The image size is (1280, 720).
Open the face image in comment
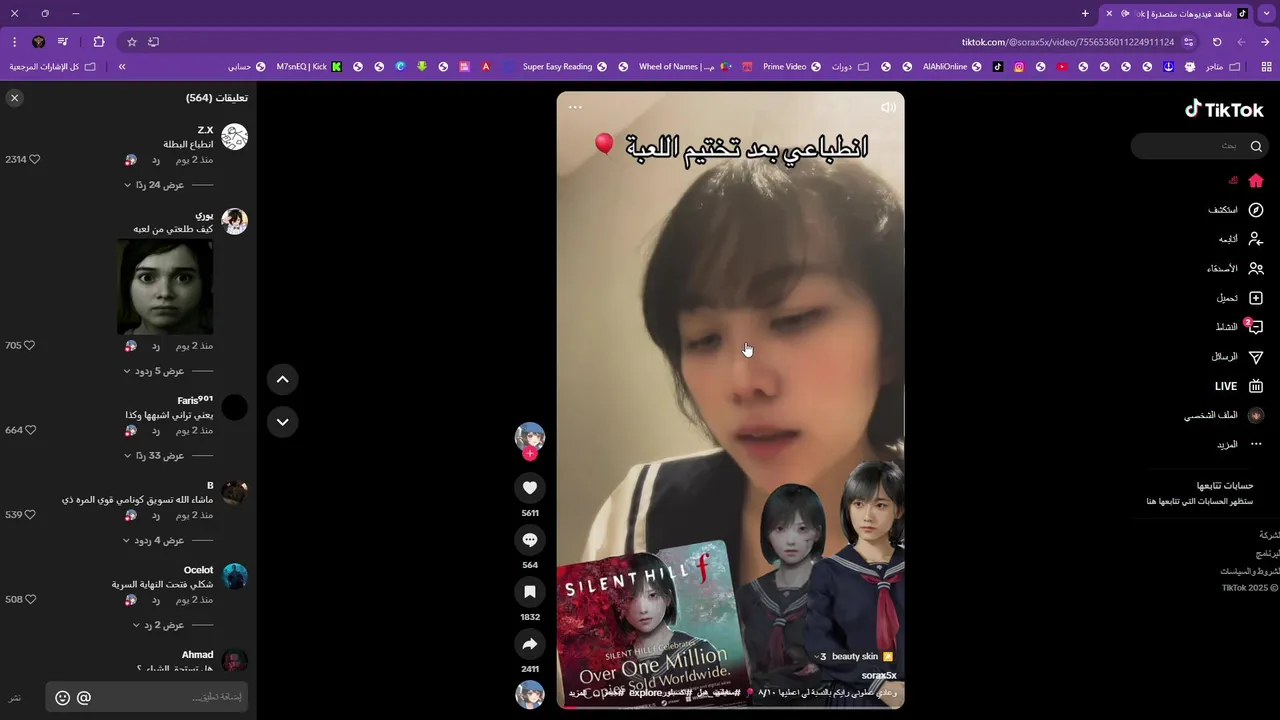[165, 287]
